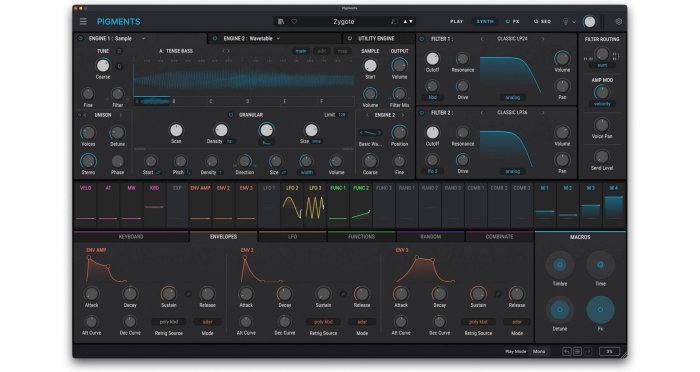Open the preset browser library icon
Image resolution: width=700 pixels, height=372 pixels.
[x=281, y=21]
